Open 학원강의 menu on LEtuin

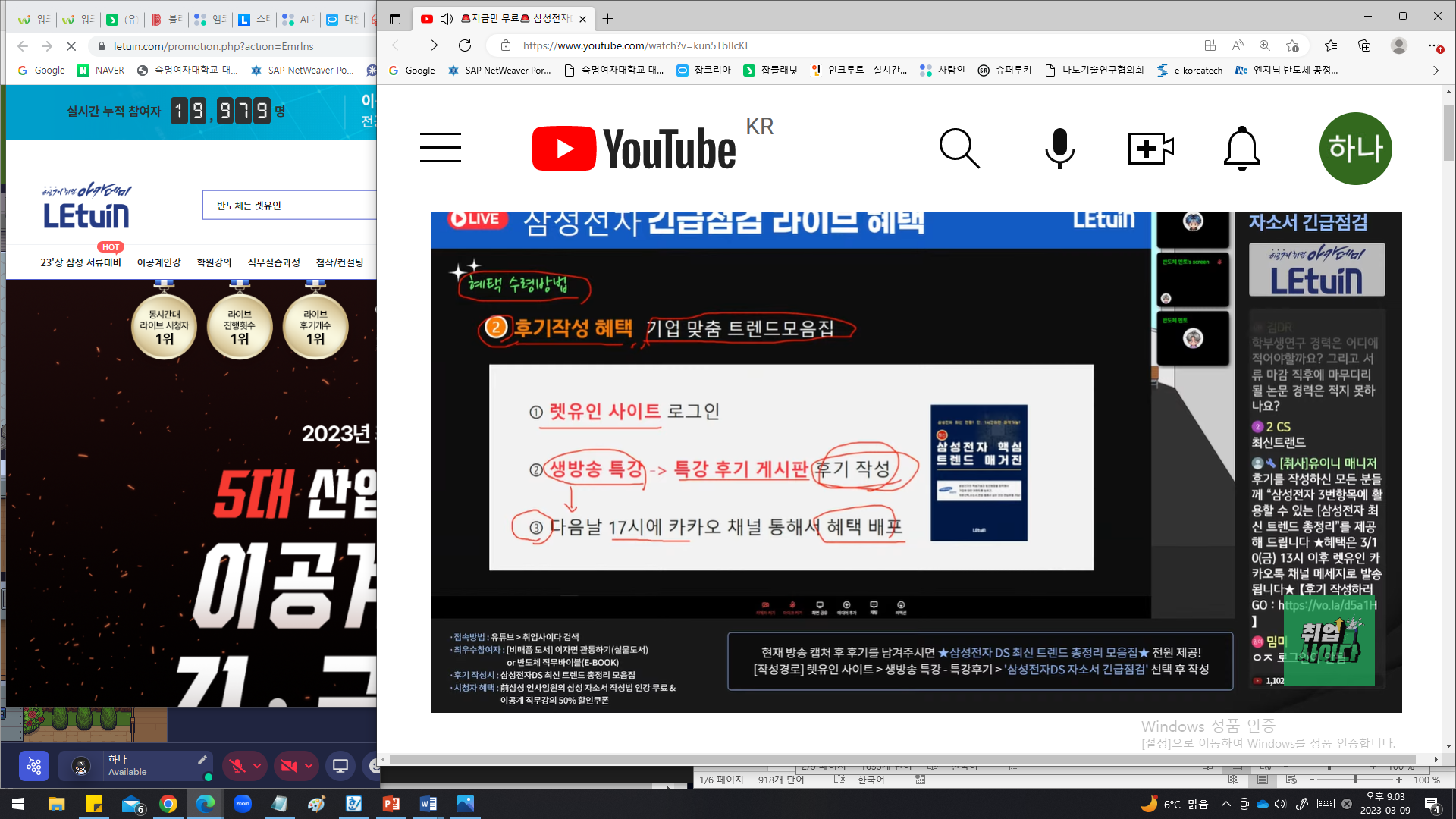tap(214, 262)
